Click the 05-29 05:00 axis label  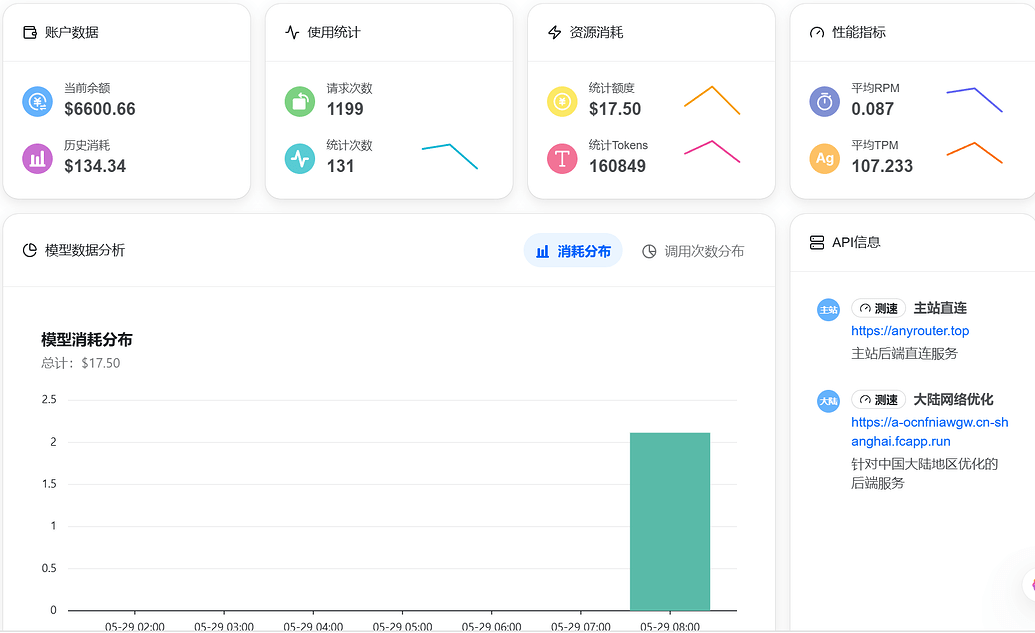[x=403, y=626]
